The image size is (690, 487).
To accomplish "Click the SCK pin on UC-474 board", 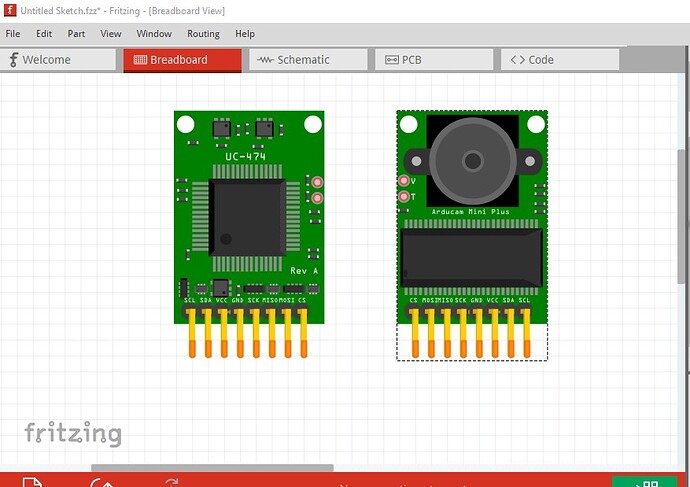I will [x=255, y=333].
